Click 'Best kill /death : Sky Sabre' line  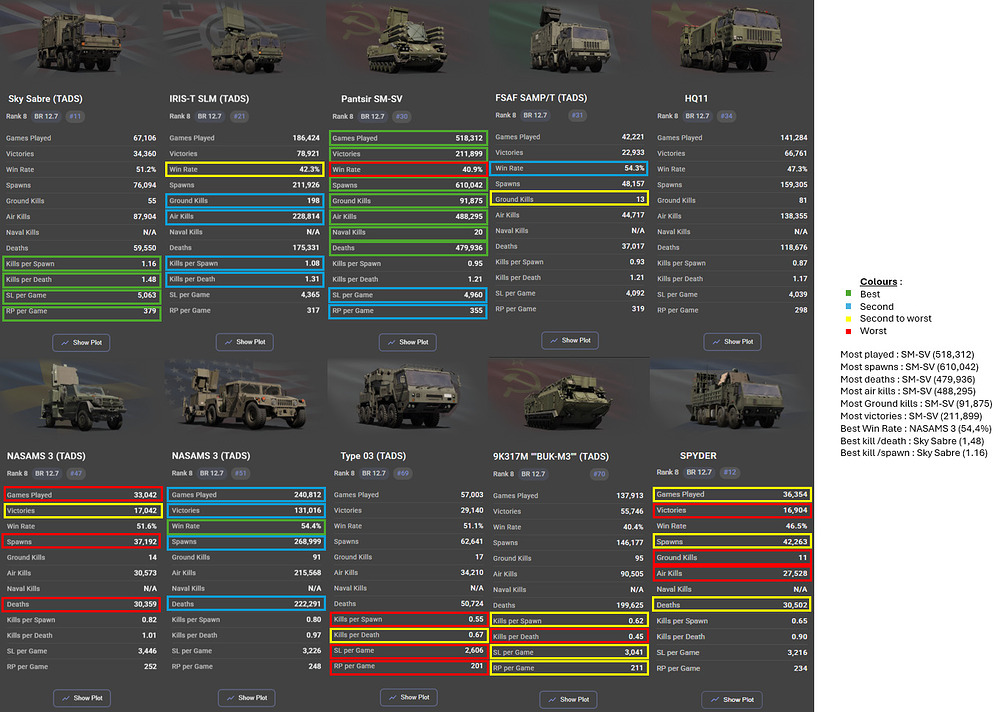(x=912, y=441)
